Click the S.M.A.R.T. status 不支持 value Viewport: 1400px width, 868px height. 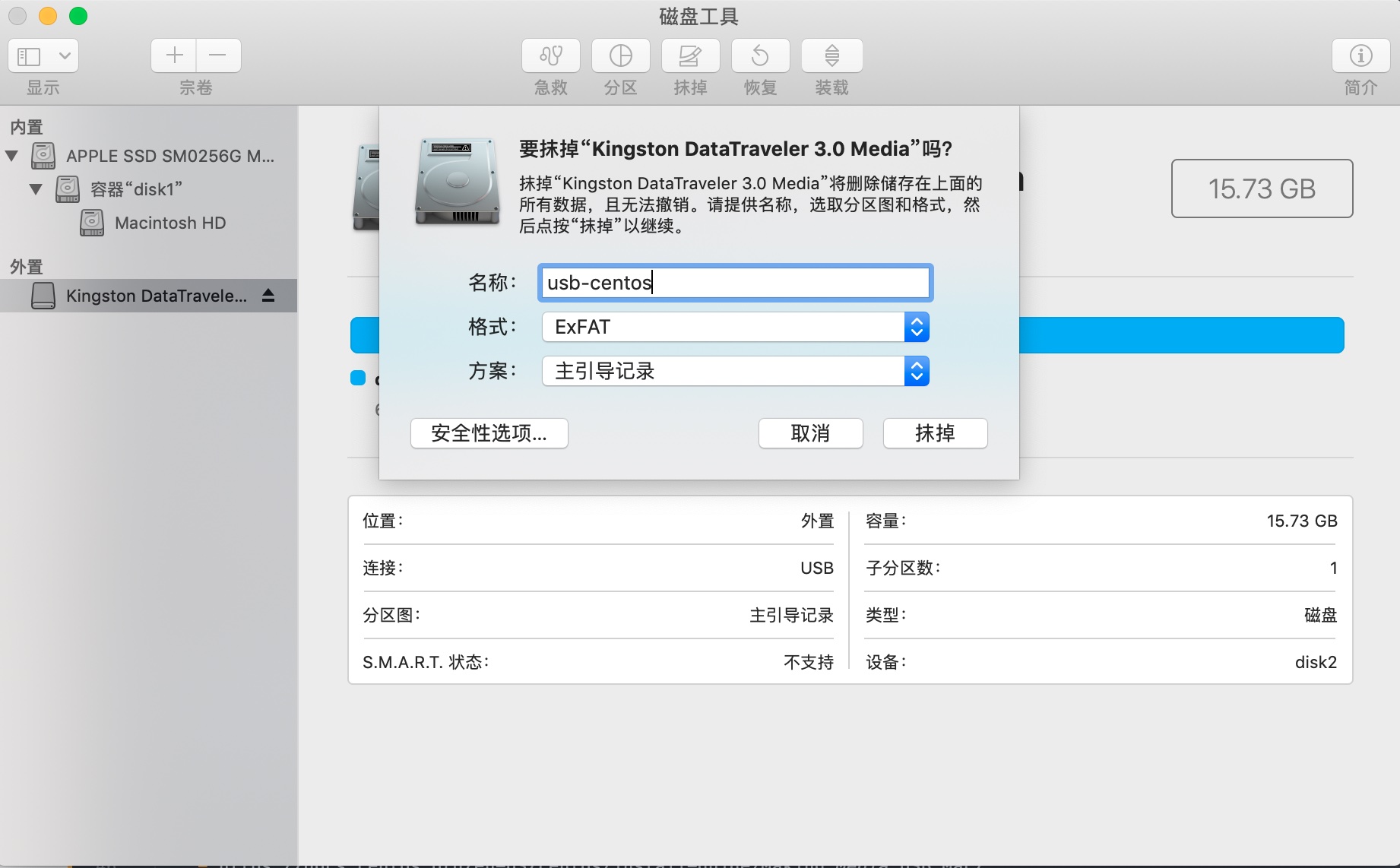pos(809,662)
